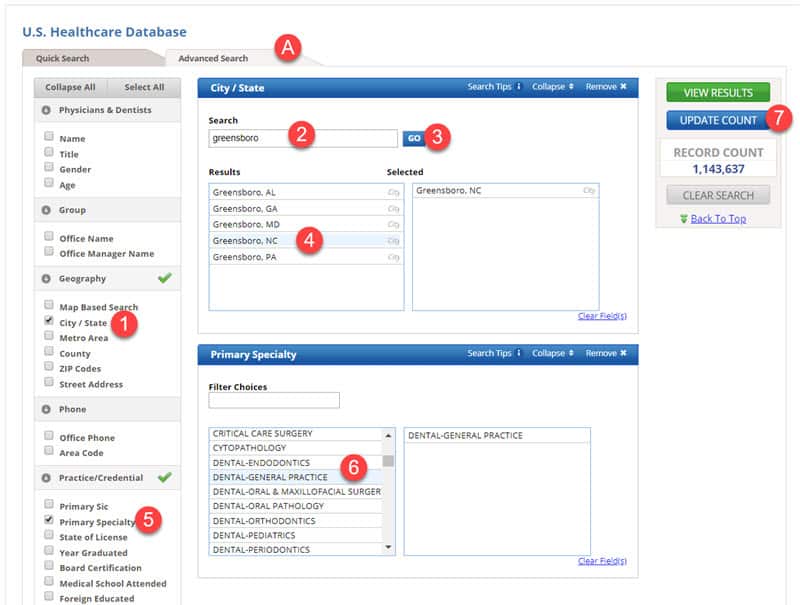Check the Year Graduated checkbox
The width and height of the screenshot is (800, 605).
pyautogui.click(x=48, y=550)
